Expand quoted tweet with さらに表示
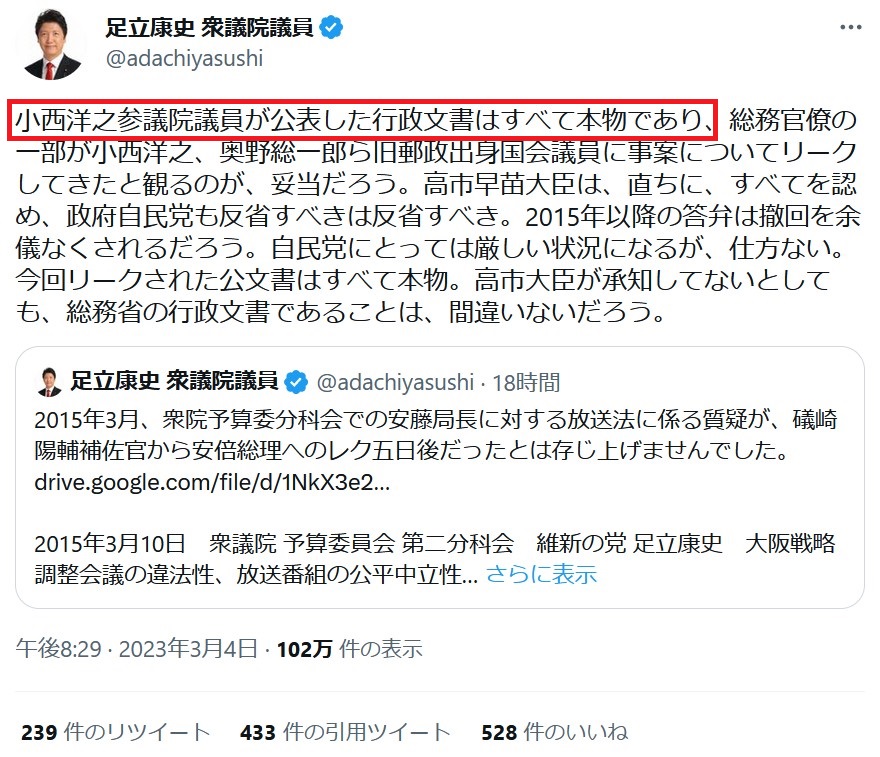The width and height of the screenshot is (880, 757). click(x=541, y=574)
